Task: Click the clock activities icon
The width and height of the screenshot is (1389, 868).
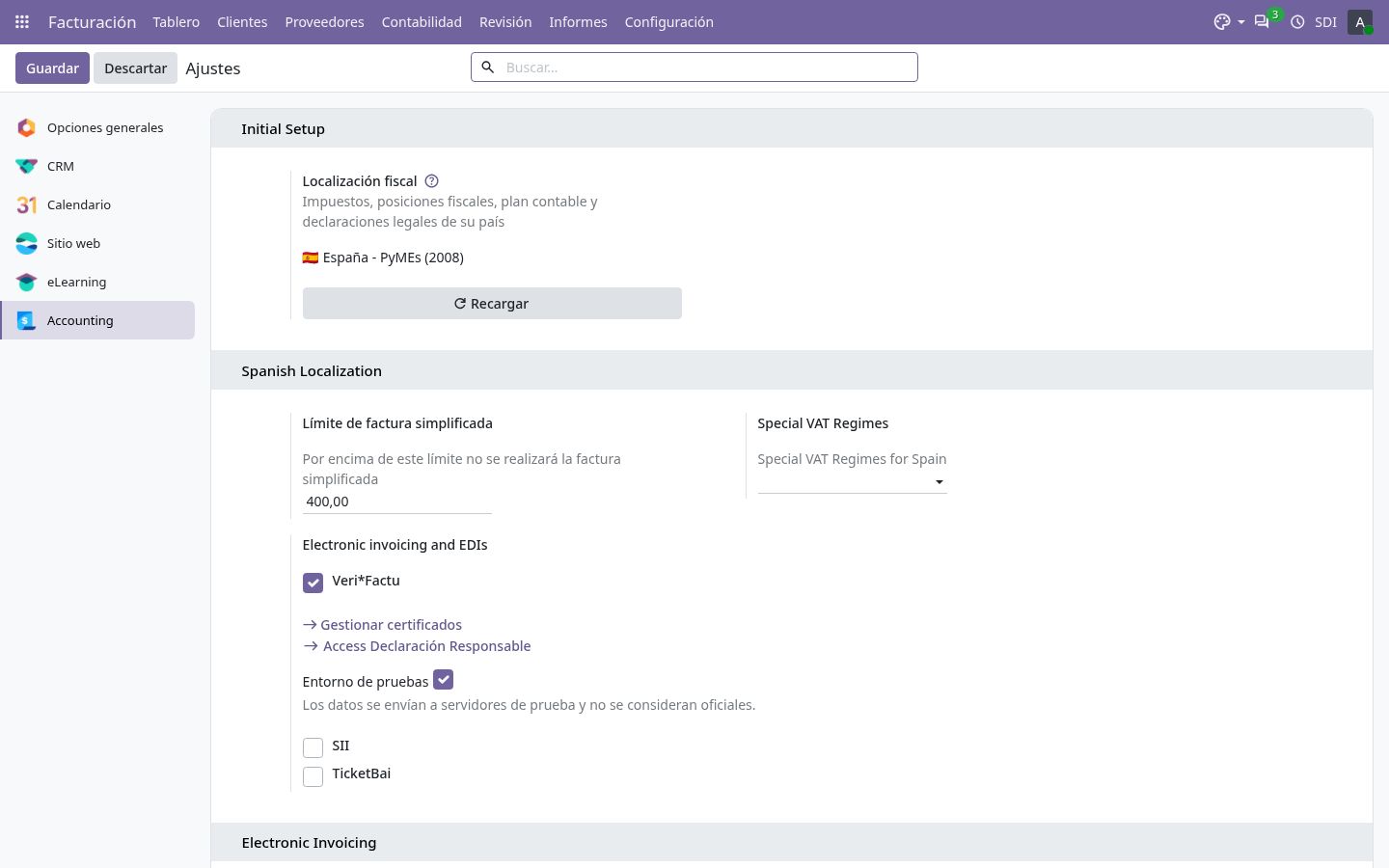Action: tap(1297, 21)
